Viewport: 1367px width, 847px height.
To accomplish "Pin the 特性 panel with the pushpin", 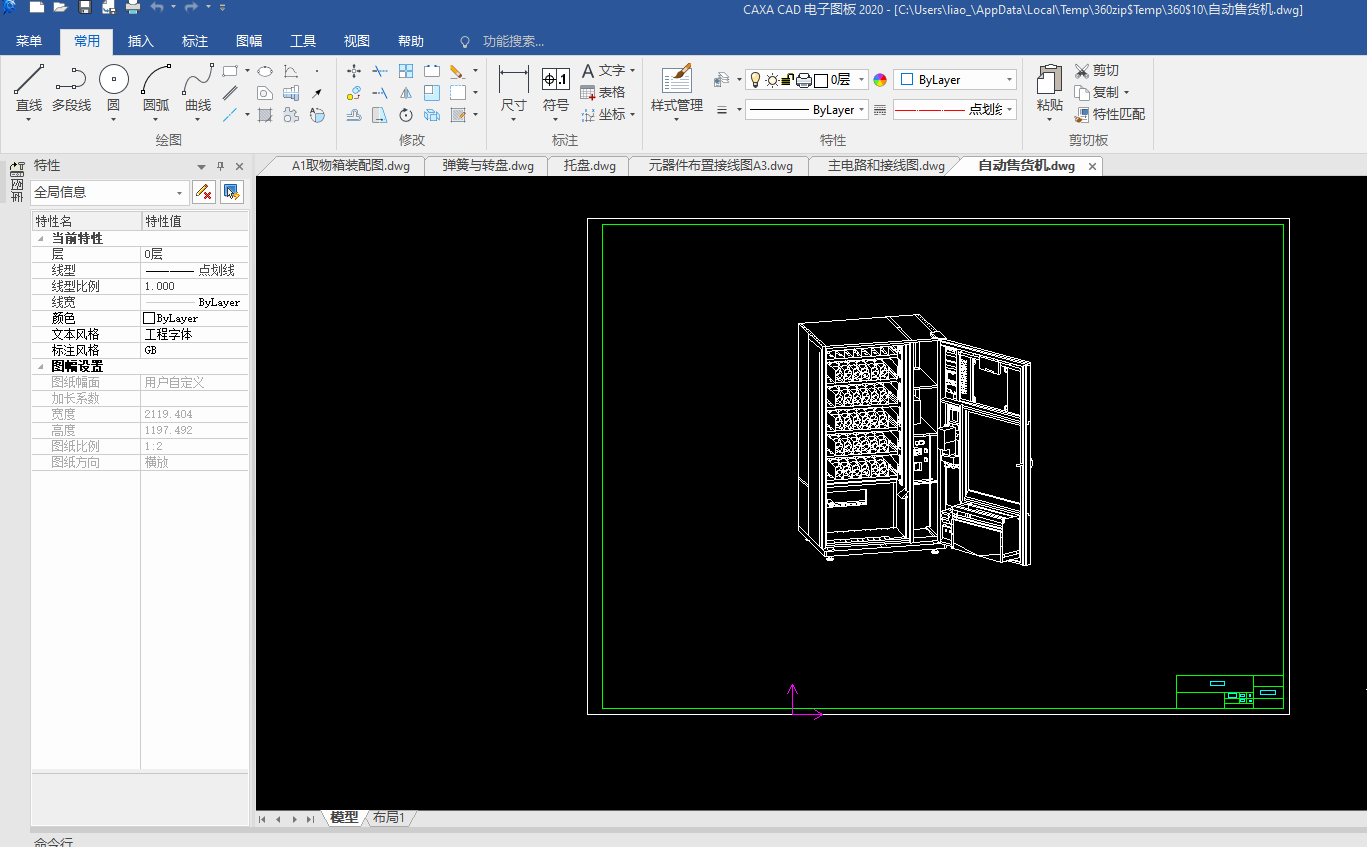I will coord(221,166).
